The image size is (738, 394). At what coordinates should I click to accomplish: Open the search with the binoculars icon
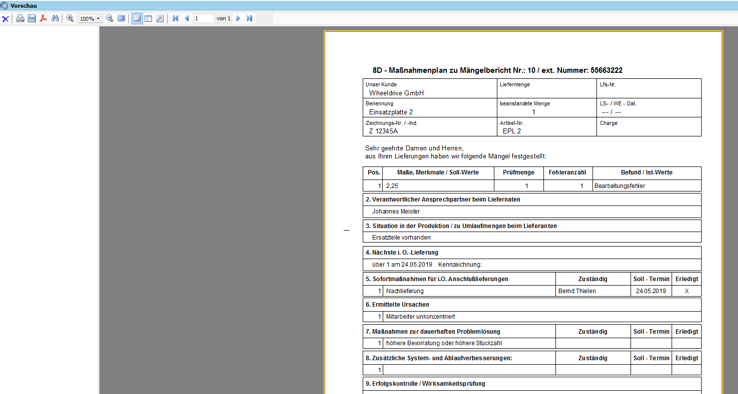(x=55, y=19)
